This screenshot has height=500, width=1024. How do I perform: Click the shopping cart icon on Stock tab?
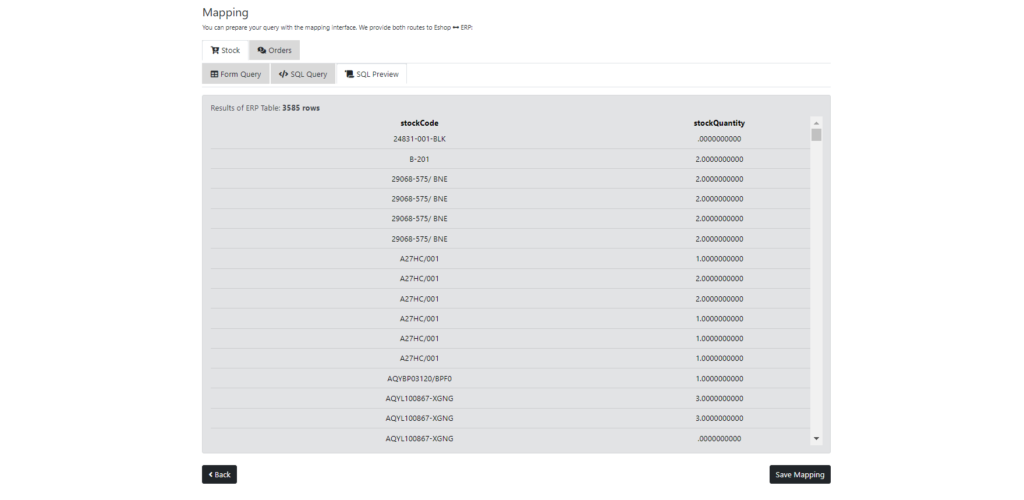click(x=214, y=50)
